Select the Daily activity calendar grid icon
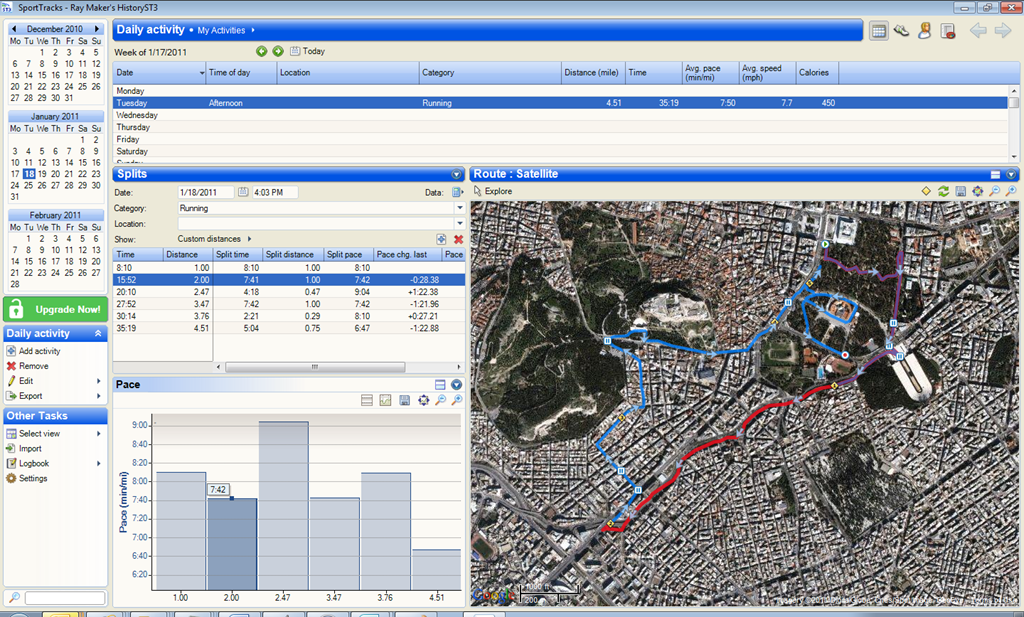The image size is (1024, 617). (x=878, y=31)
